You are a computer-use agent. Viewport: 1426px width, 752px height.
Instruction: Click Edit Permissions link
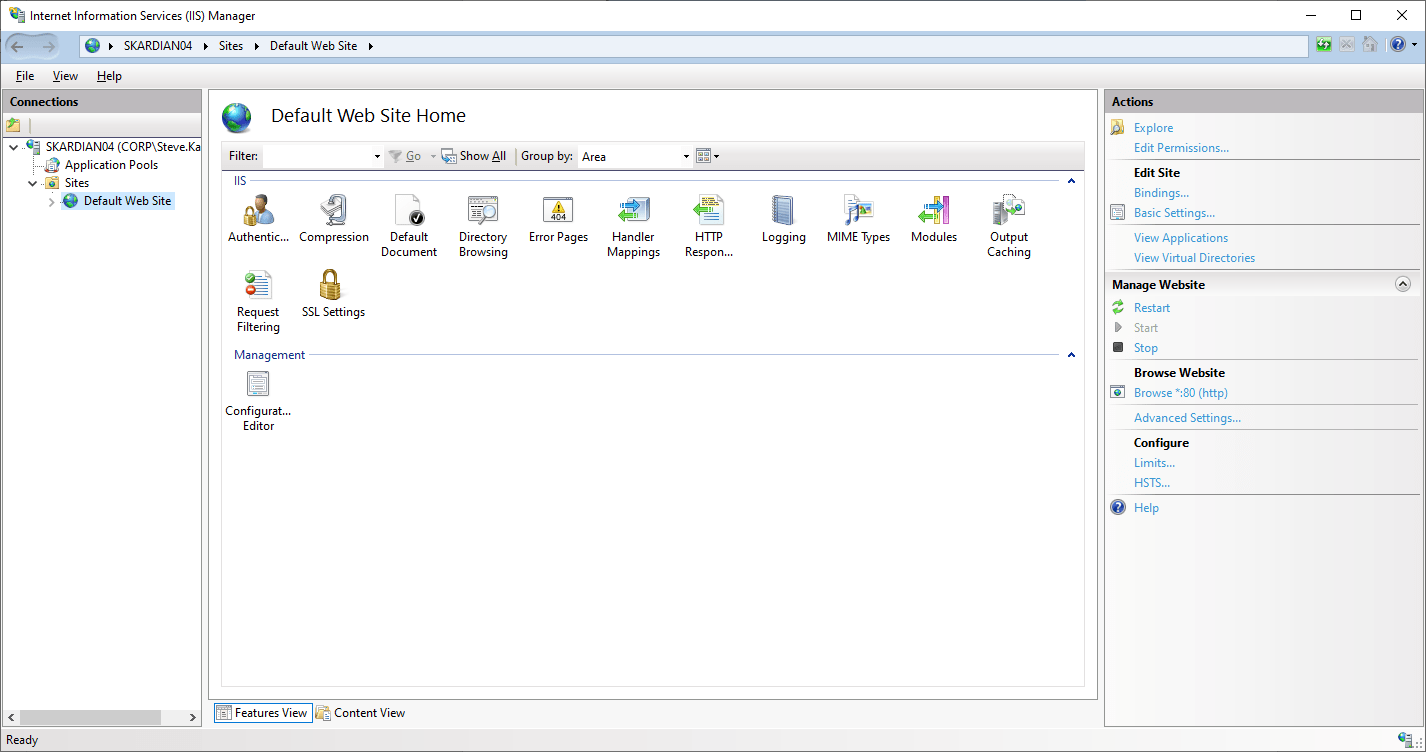click(1181, 148)
